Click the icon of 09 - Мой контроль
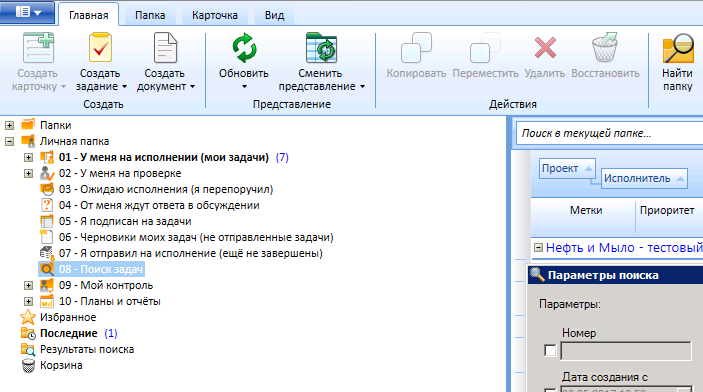 coord(47,285)
